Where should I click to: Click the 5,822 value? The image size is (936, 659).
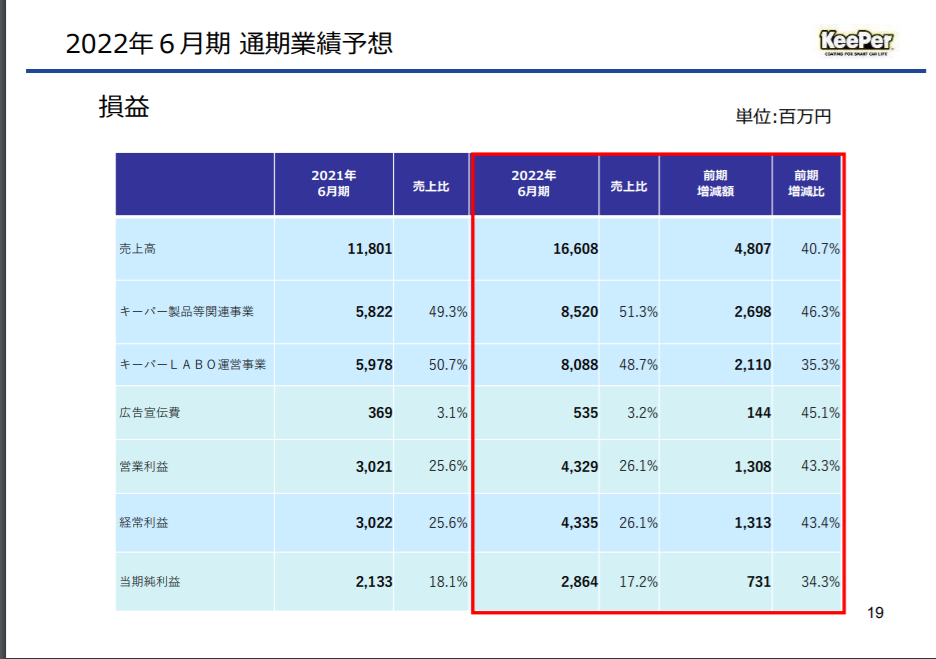tap(374, 312)
